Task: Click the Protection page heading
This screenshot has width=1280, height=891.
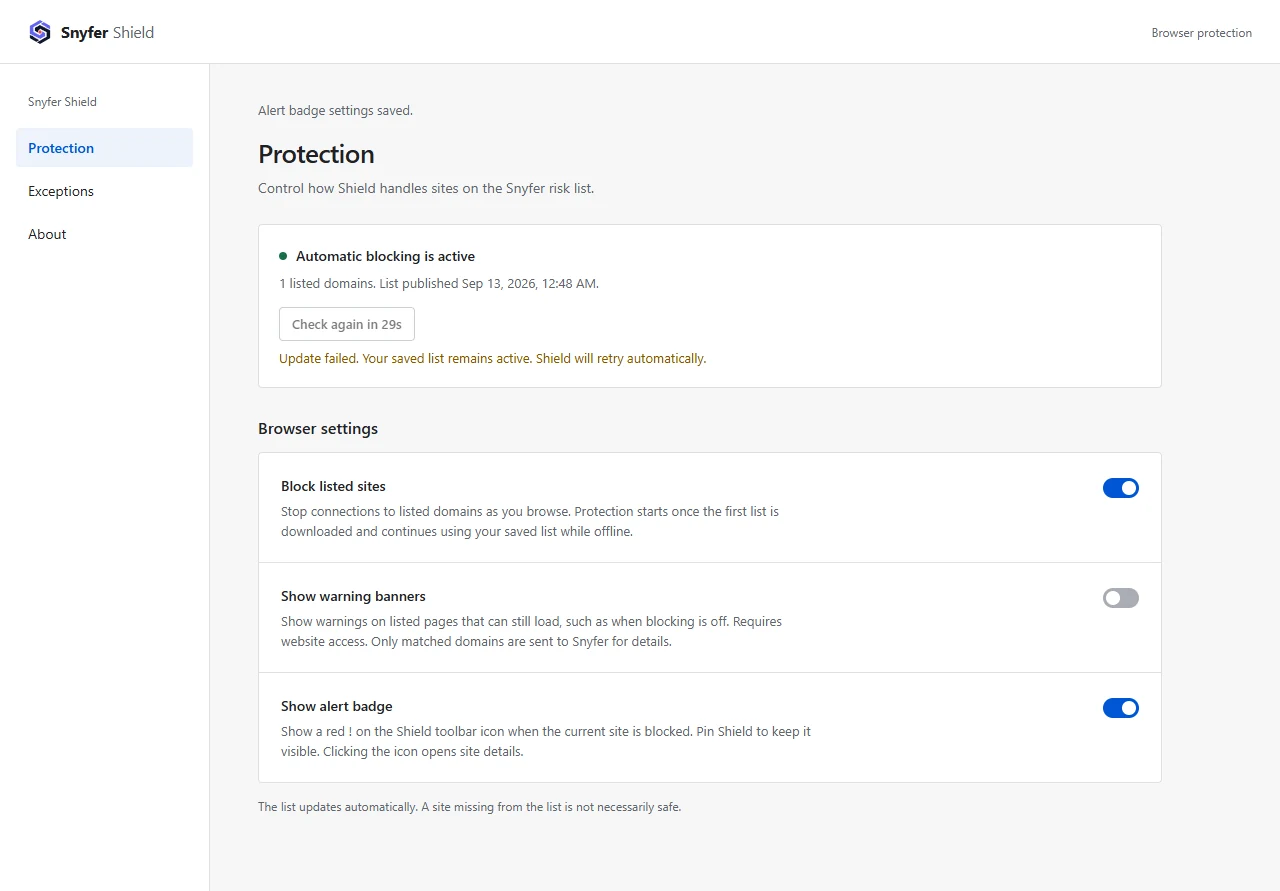Action: 316,154
